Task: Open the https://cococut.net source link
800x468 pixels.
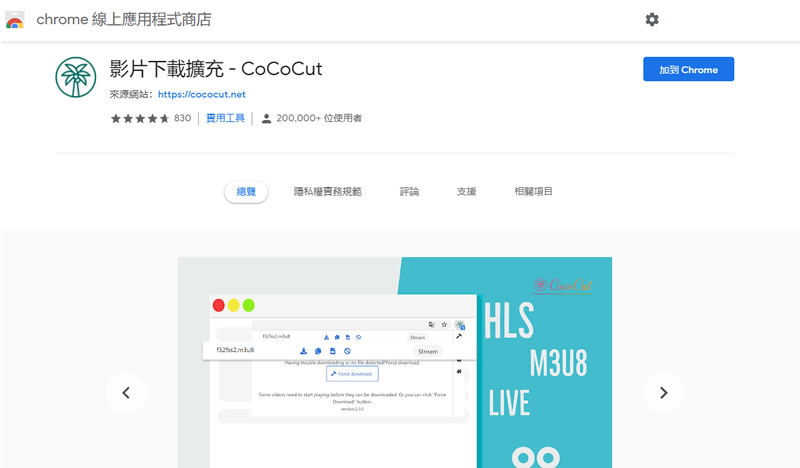Action: coord(202,94)
